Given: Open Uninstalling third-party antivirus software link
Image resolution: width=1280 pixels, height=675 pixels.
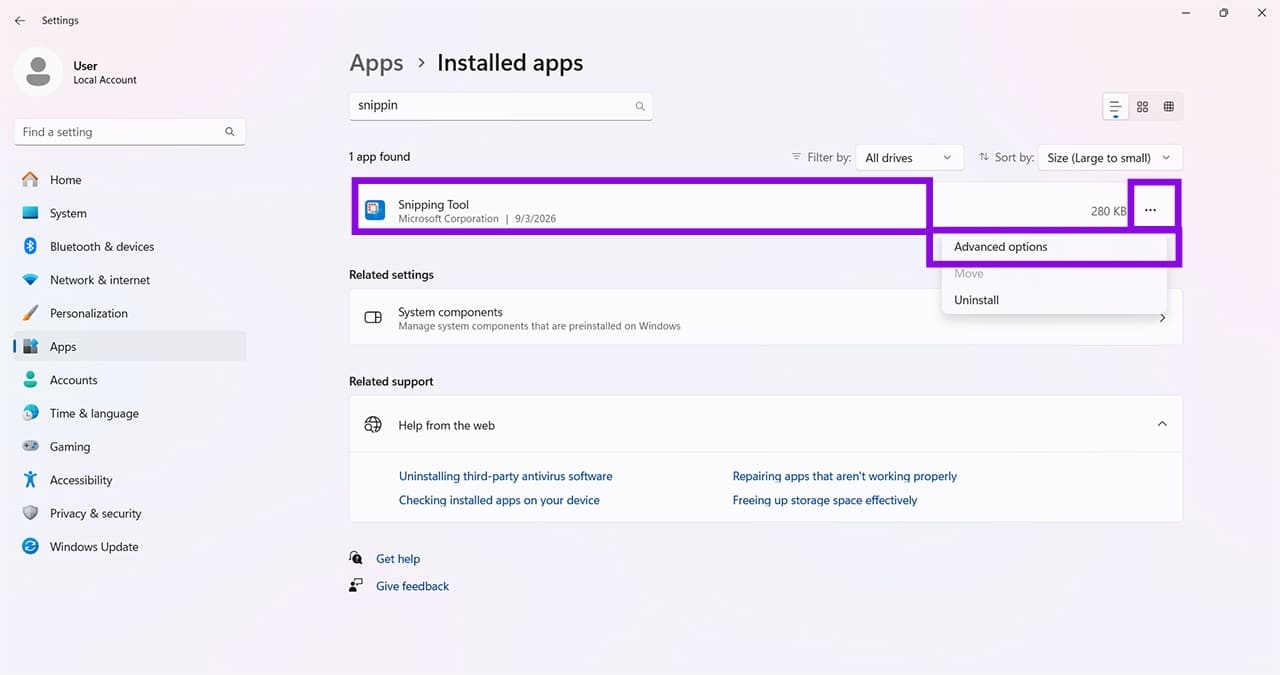Looking at the screenshot, I should click(505, 476).
